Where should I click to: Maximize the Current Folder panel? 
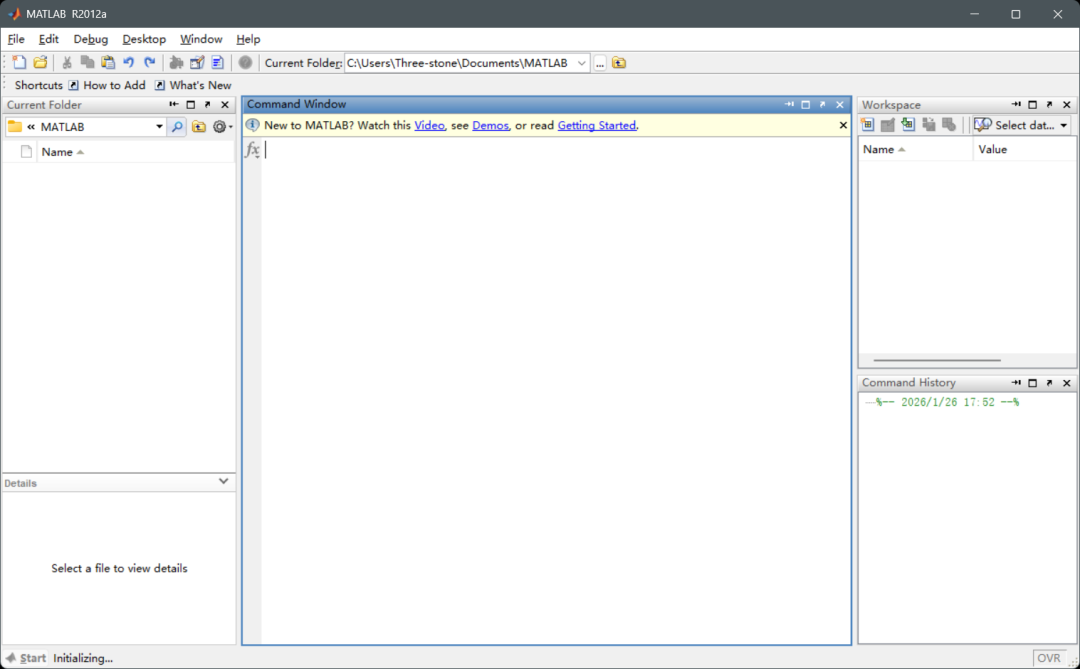pos(191,105)
